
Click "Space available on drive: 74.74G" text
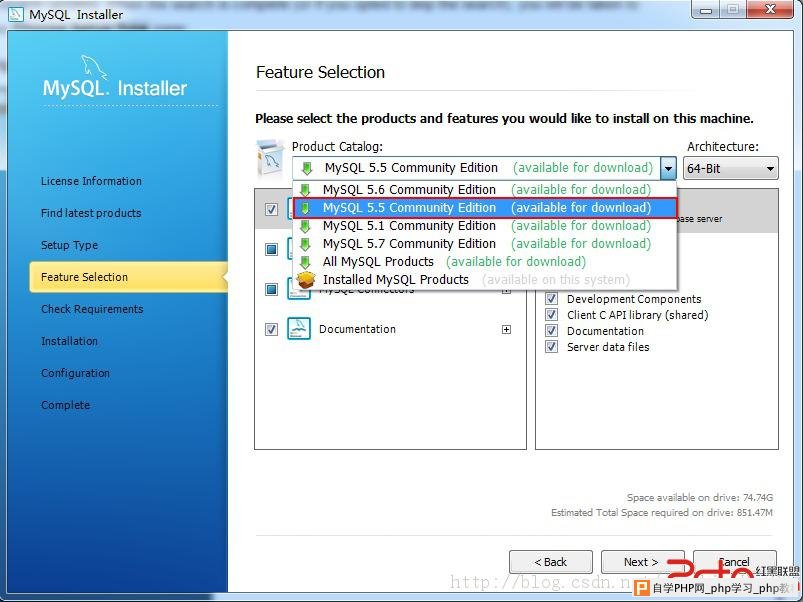tap(700, 498)
